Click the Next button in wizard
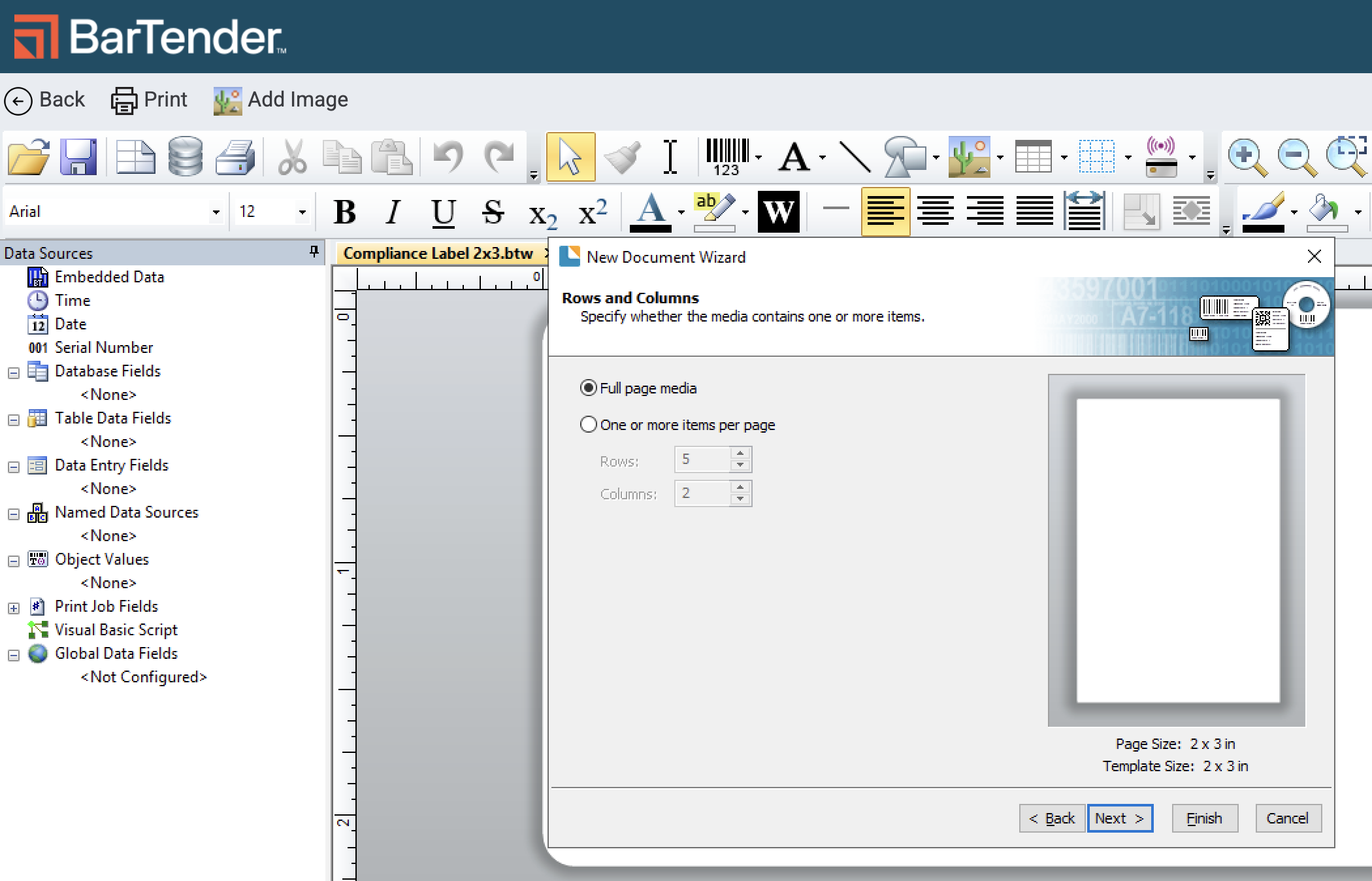1372x881 pixels. tap(1120, 818)
